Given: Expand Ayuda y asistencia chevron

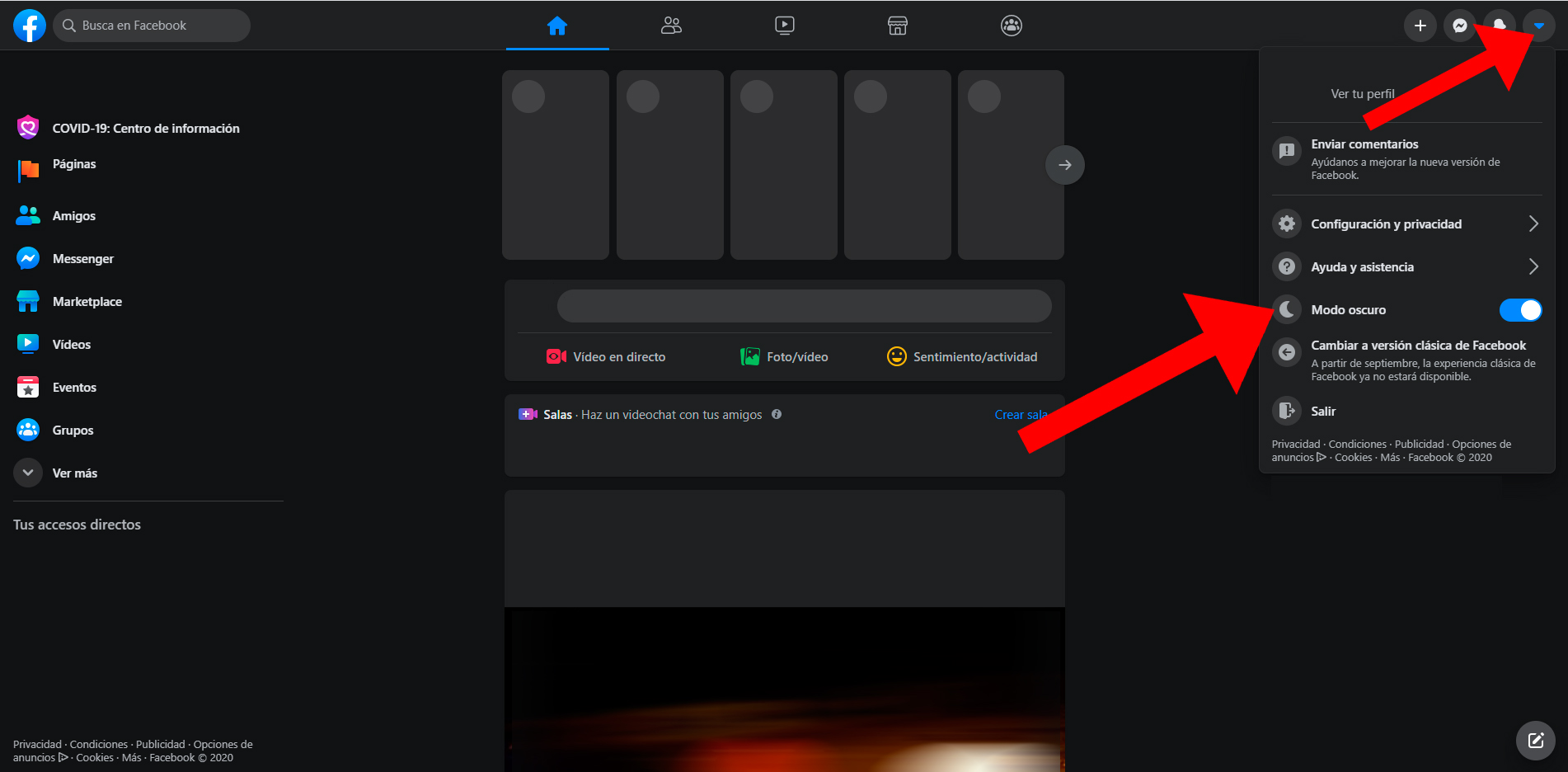Looking at the screenshot, I should (x=1533, y=266).
